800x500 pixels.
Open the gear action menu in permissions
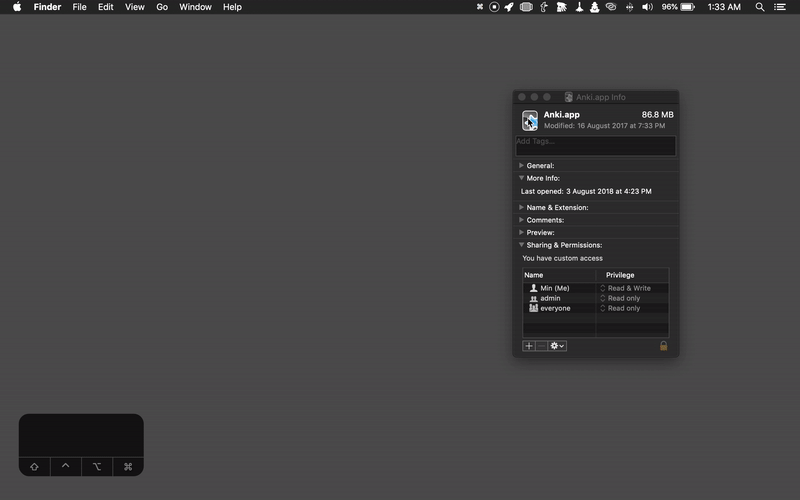557,346
